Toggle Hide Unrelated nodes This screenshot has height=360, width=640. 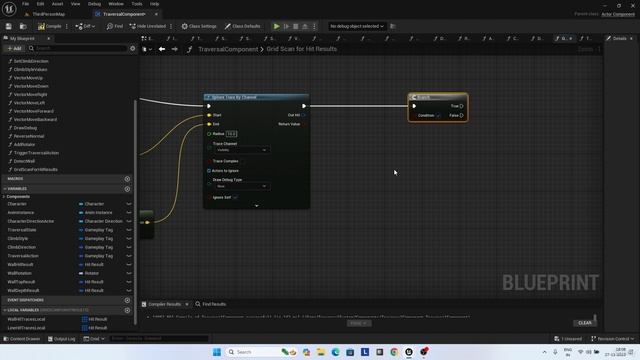pyautogui.click(x=148, y=26)
